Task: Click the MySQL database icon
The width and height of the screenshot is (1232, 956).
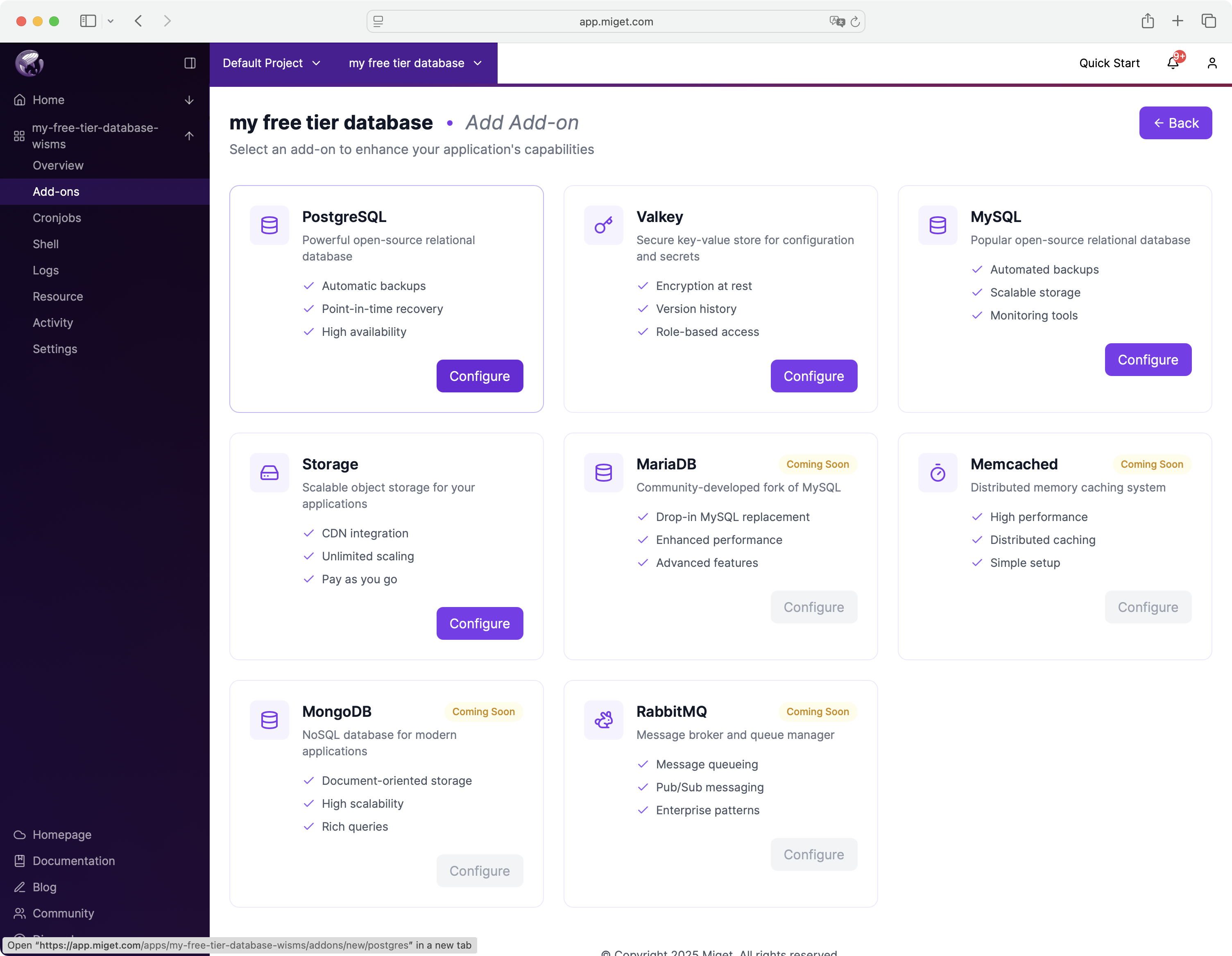Action: [x=938, y=225]
